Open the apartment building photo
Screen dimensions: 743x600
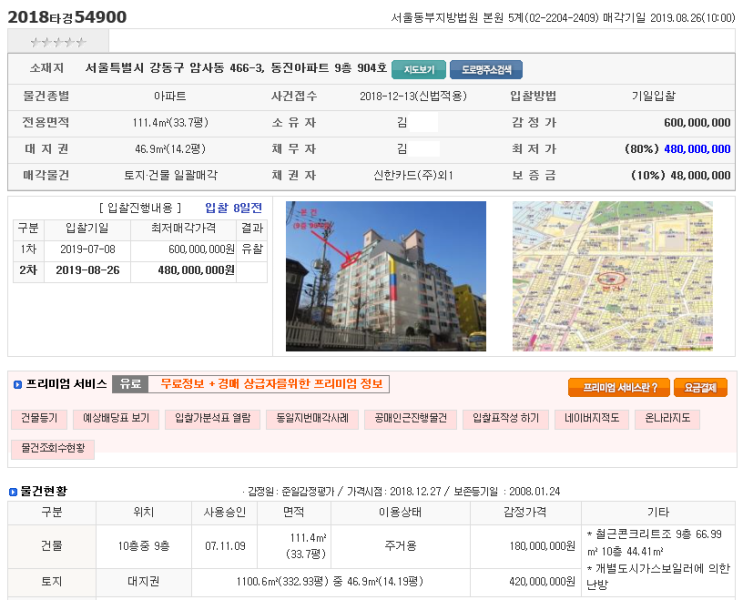386,276
